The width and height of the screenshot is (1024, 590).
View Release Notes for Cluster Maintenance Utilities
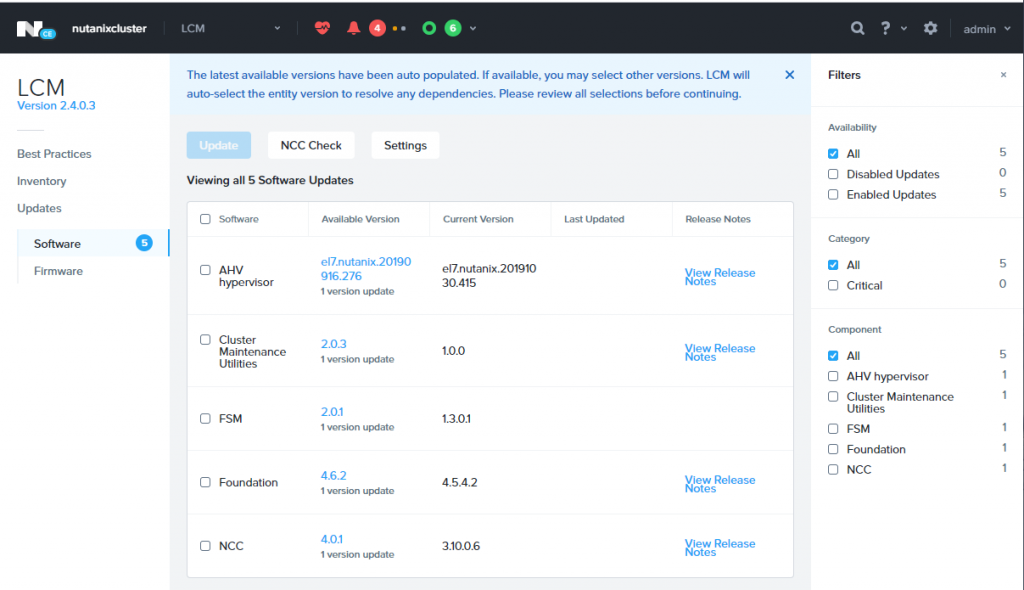[x=720, y=352]
